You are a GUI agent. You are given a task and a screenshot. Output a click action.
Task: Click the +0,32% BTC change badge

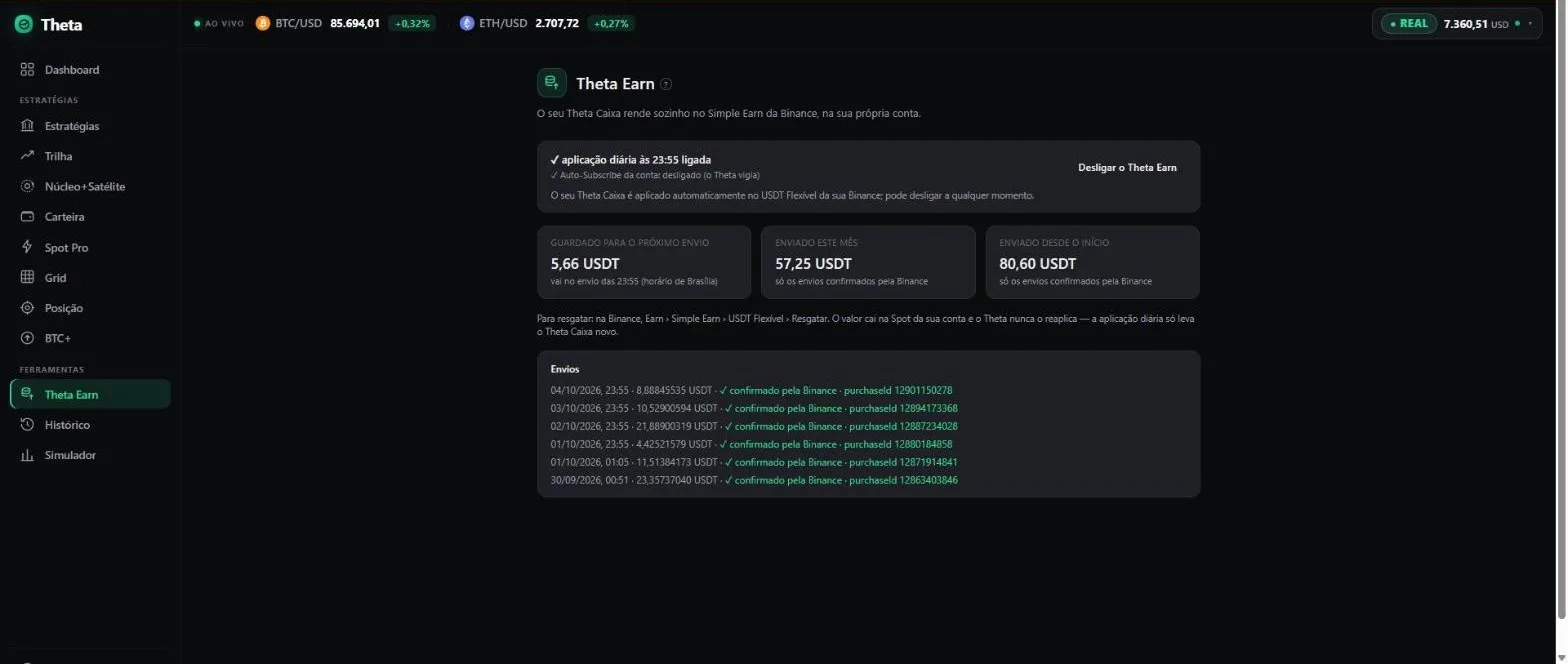[x=412, y=23]
